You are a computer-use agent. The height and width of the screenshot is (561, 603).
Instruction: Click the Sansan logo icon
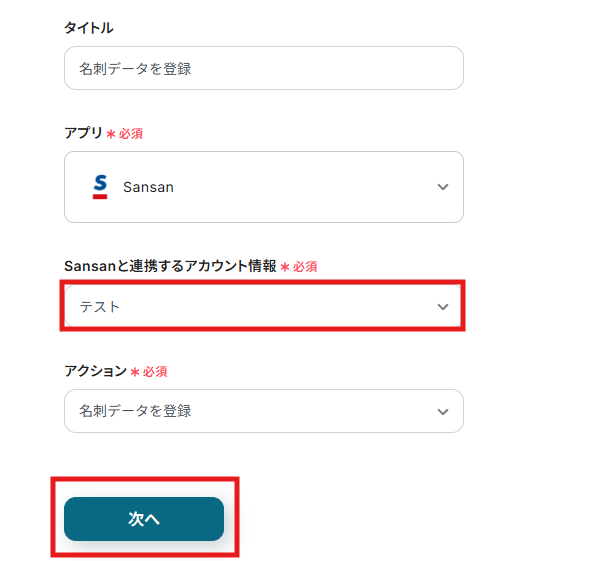(99, 187)
